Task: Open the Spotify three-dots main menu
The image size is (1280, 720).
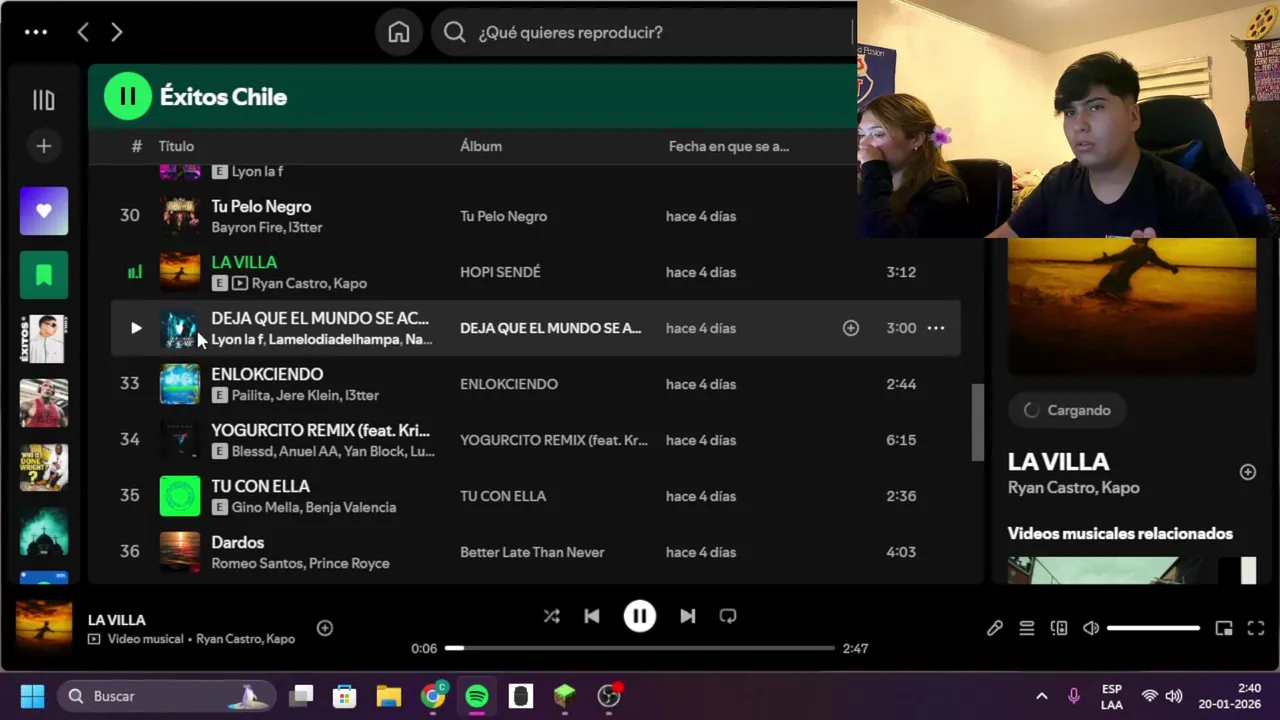Action: (x=36, y=32)
